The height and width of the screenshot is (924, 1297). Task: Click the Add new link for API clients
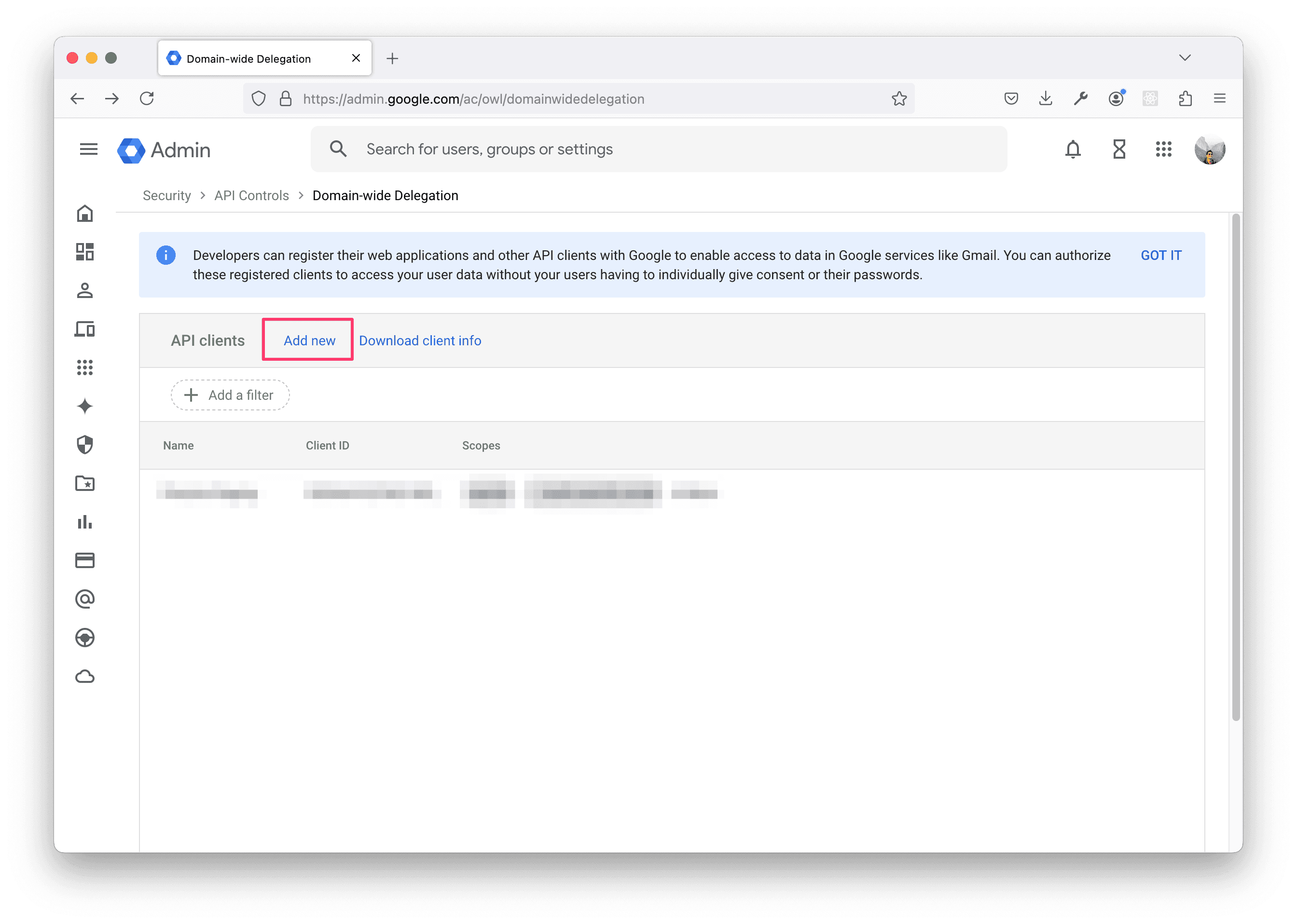pos(309,340)
